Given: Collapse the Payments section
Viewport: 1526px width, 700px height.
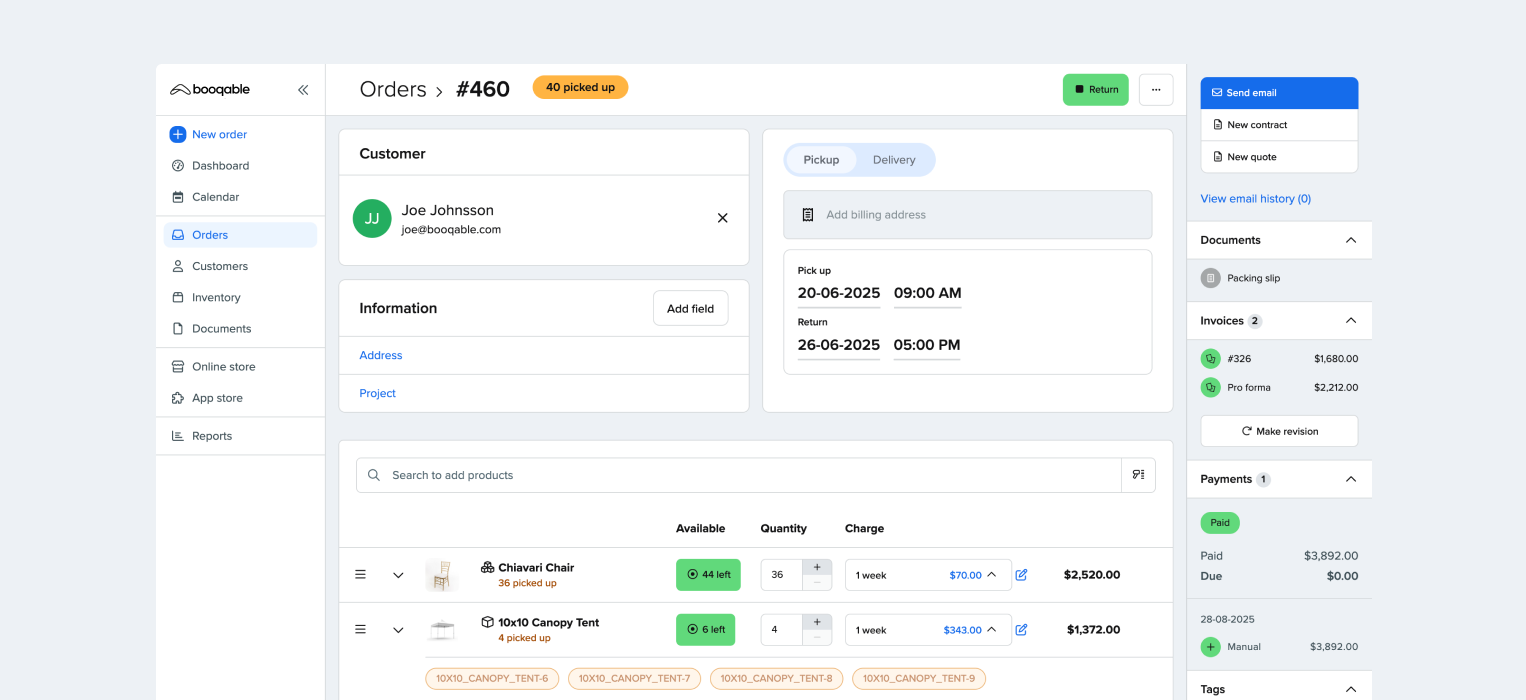Looking at the screenshot, I should coord(1351,479).
